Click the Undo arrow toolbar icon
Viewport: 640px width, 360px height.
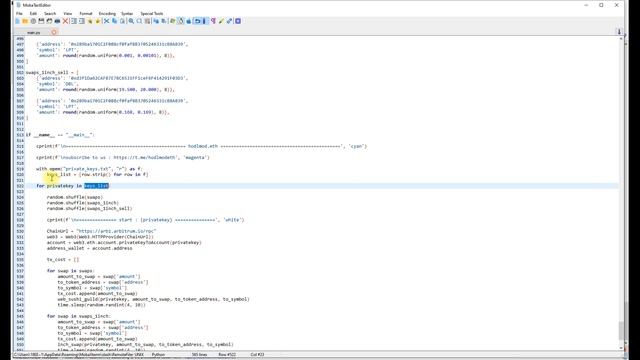tap(197, 21)
